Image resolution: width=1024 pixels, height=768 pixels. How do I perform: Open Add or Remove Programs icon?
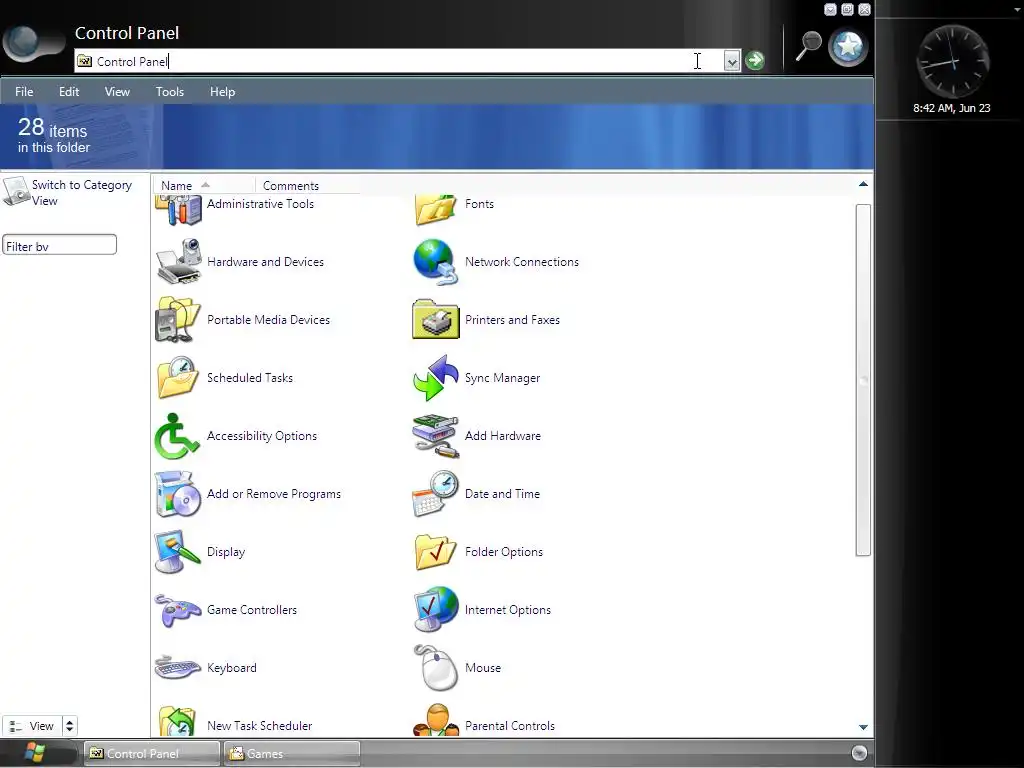point(178,494)
